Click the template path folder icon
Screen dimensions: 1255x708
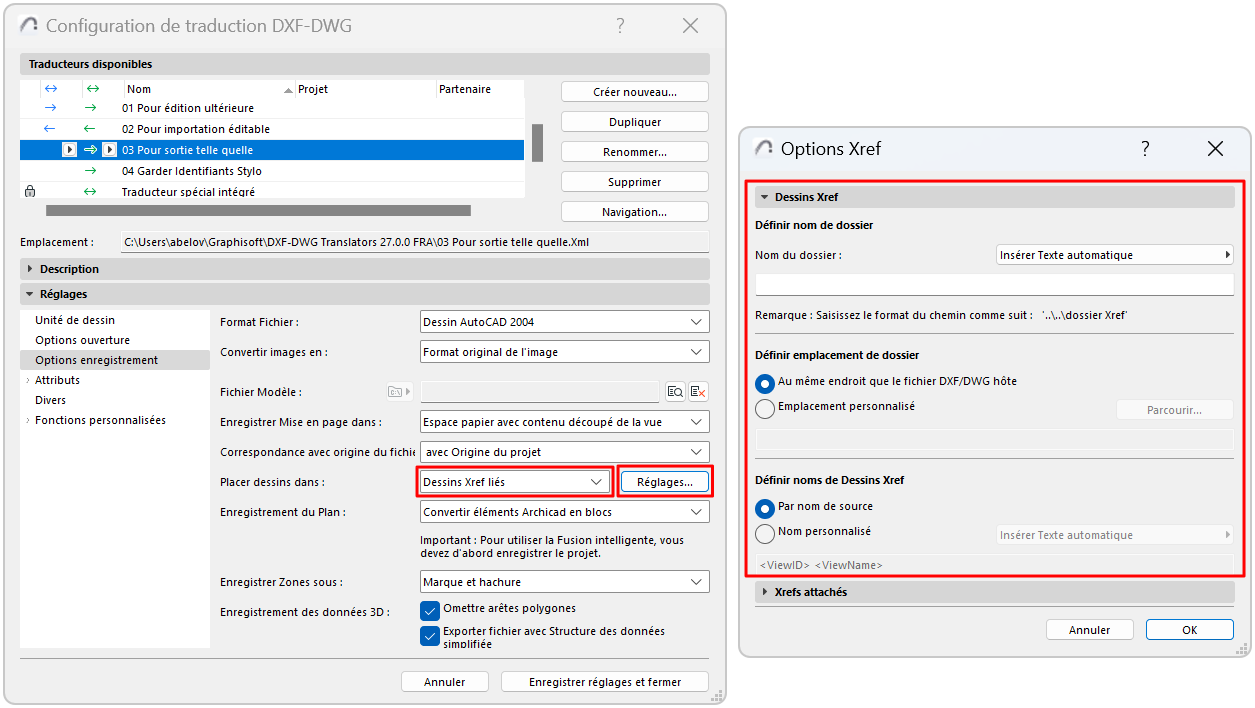(x=398, y=392)
